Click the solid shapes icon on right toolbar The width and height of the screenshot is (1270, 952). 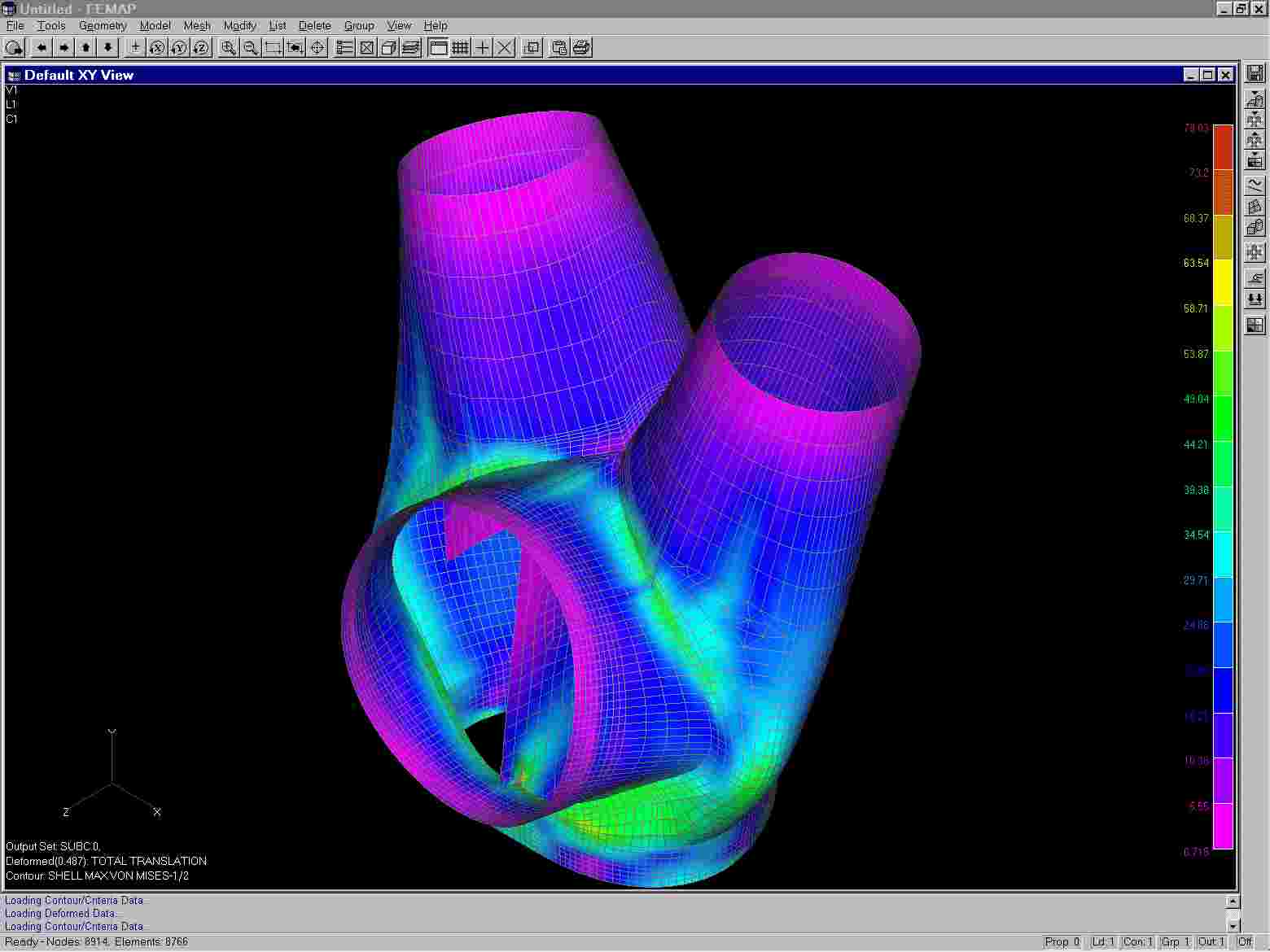tap(1255, 228)
